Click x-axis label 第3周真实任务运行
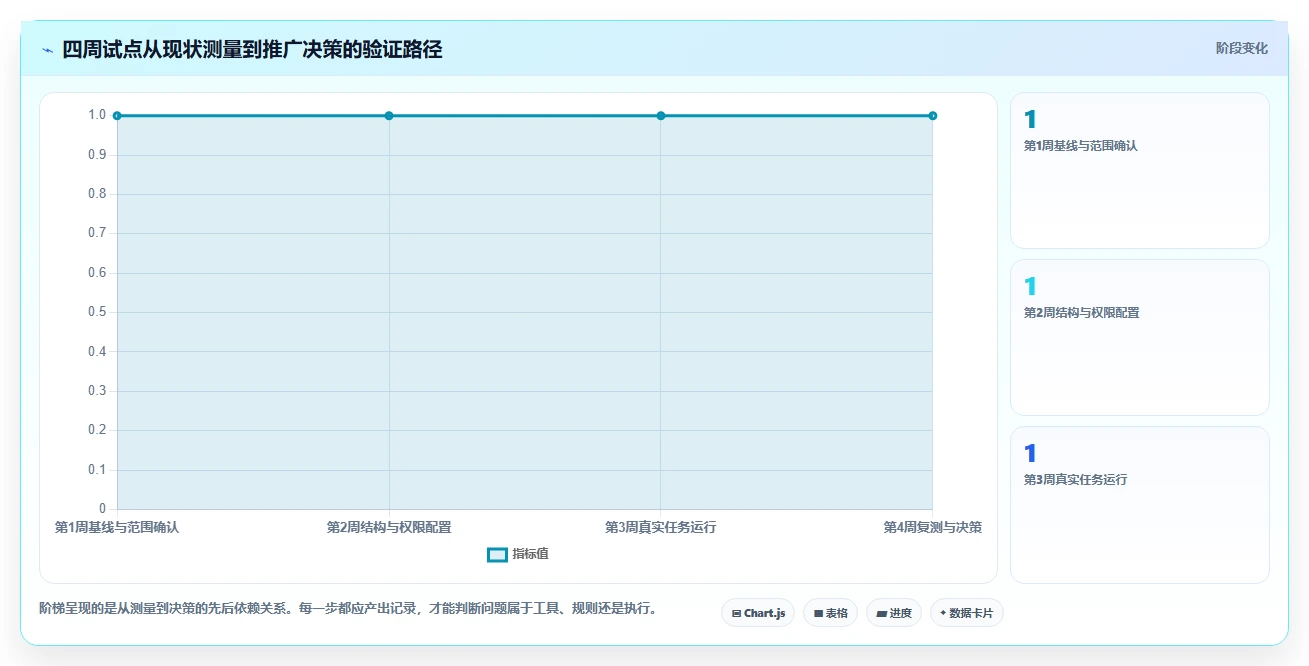 pos(661,527)
